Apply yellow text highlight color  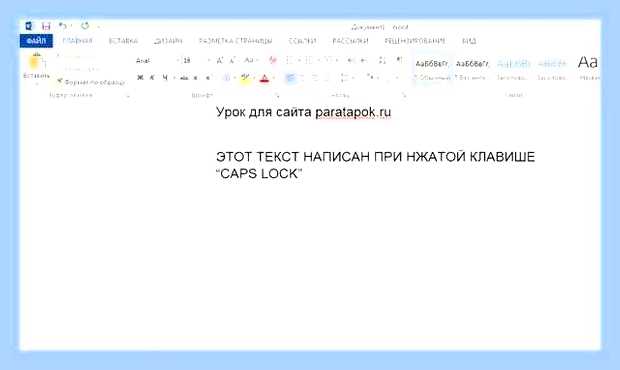(x=245, y=78)
